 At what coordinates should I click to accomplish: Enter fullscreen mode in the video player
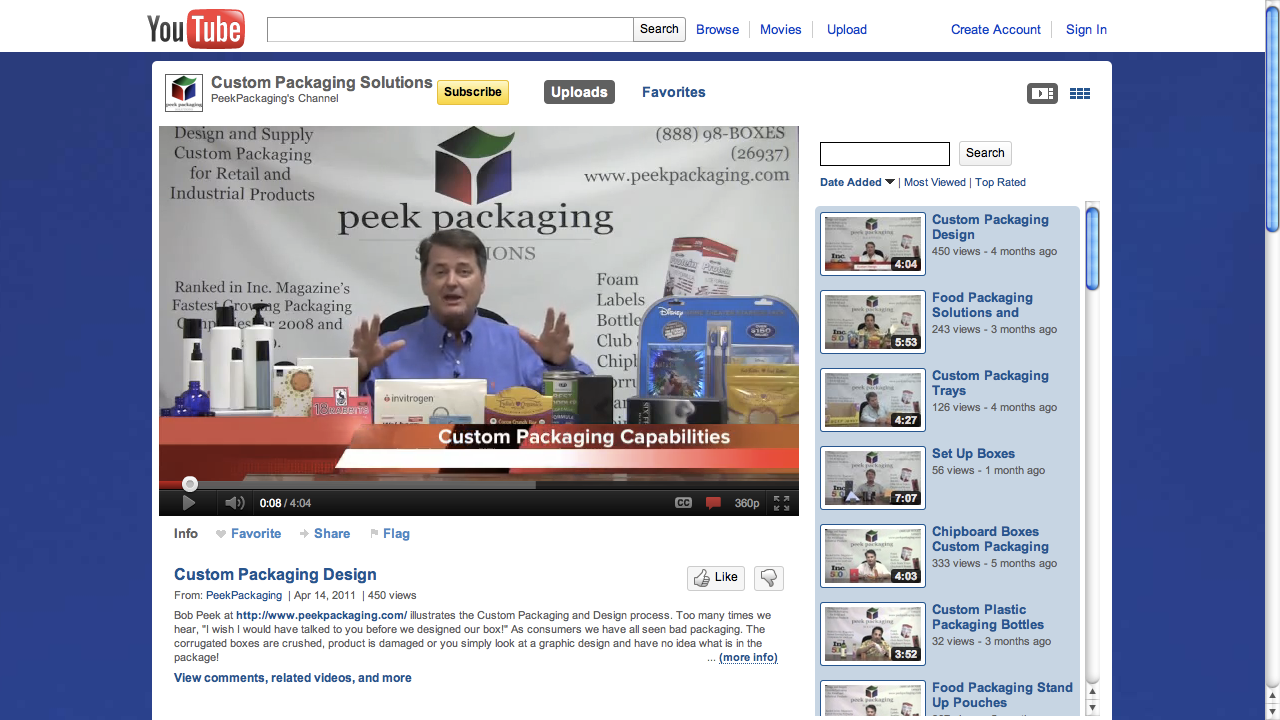click(781, 503)
